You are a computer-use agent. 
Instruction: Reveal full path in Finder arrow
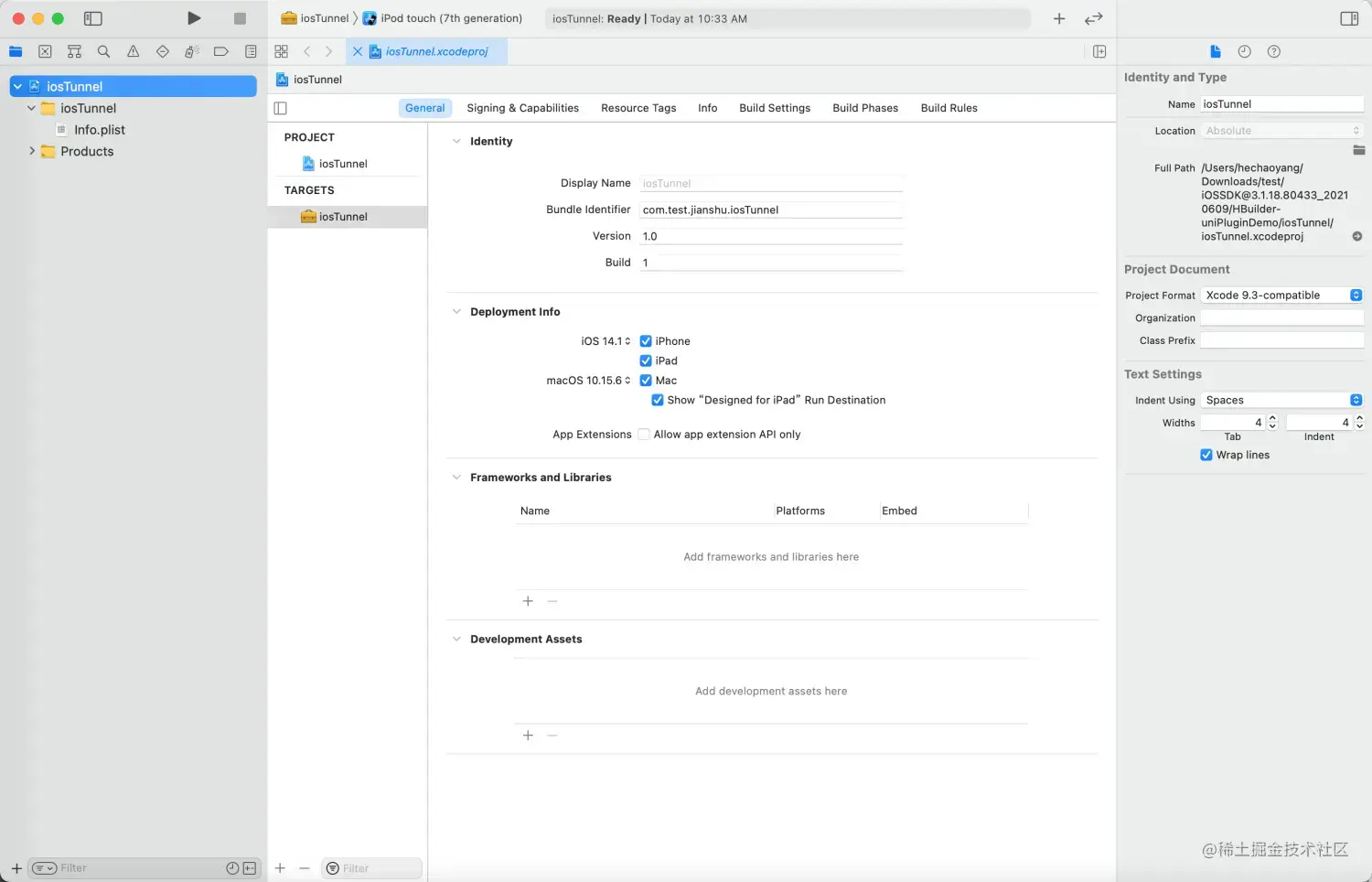coord(1357,236)
